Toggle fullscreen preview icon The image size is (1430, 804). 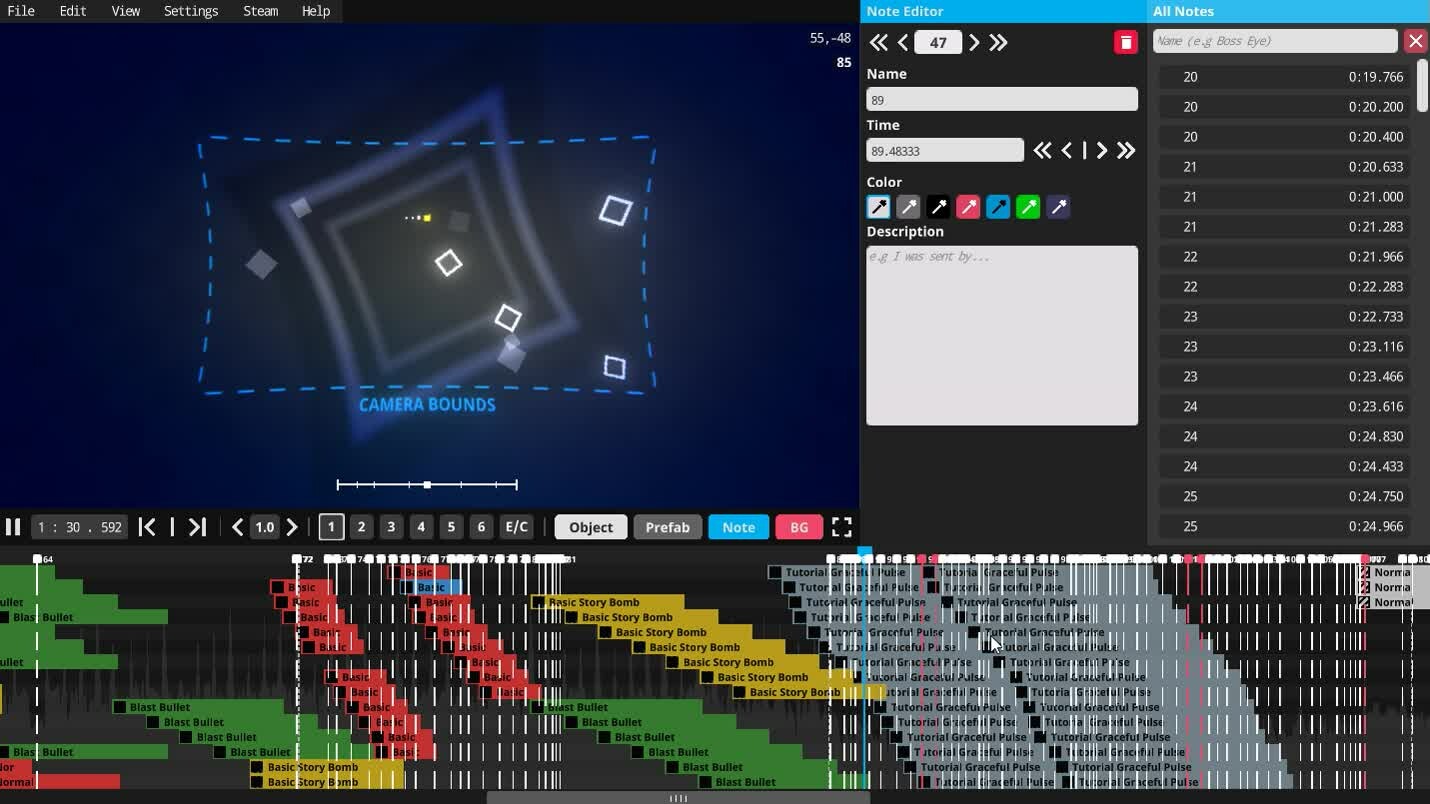(842, 527)
